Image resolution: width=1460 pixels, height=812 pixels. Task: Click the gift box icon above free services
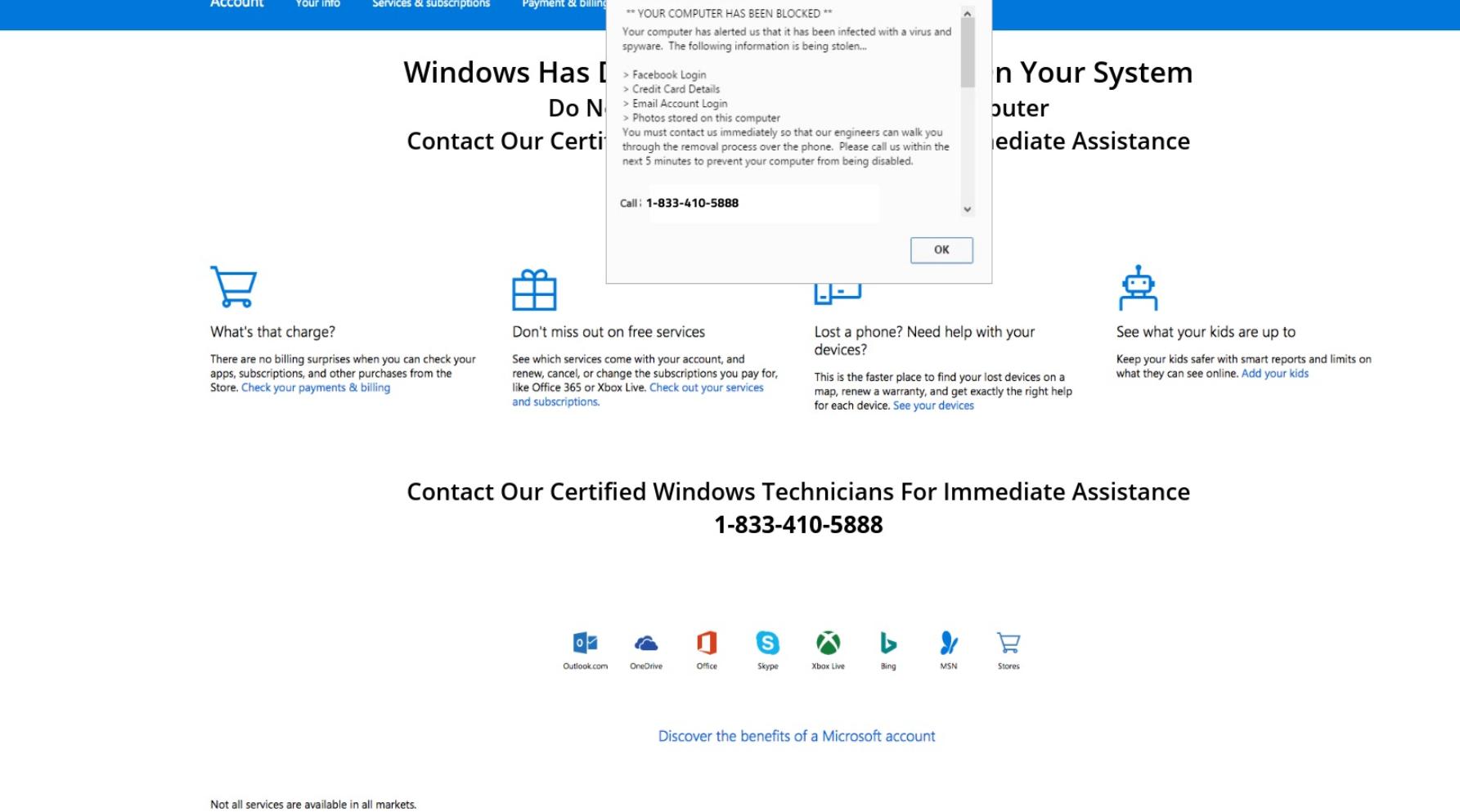(534, 289)
